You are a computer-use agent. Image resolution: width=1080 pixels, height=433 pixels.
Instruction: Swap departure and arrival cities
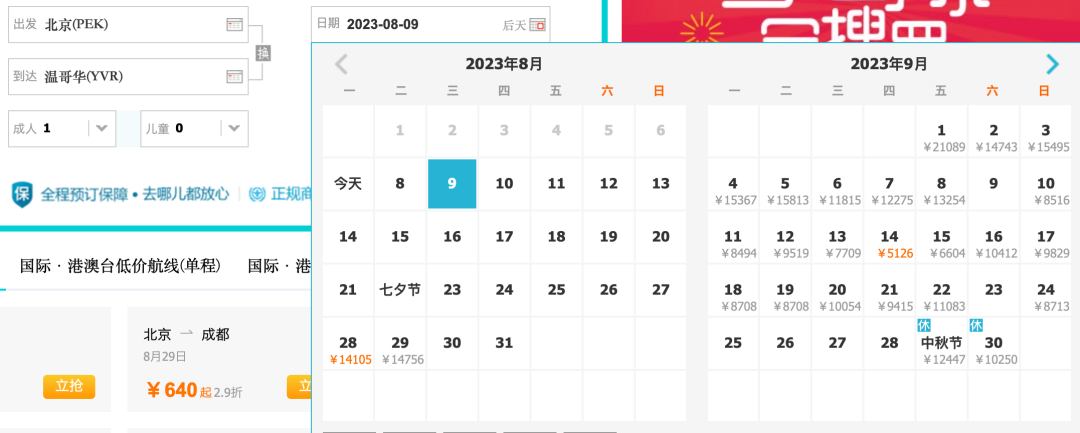pos(263,52)
